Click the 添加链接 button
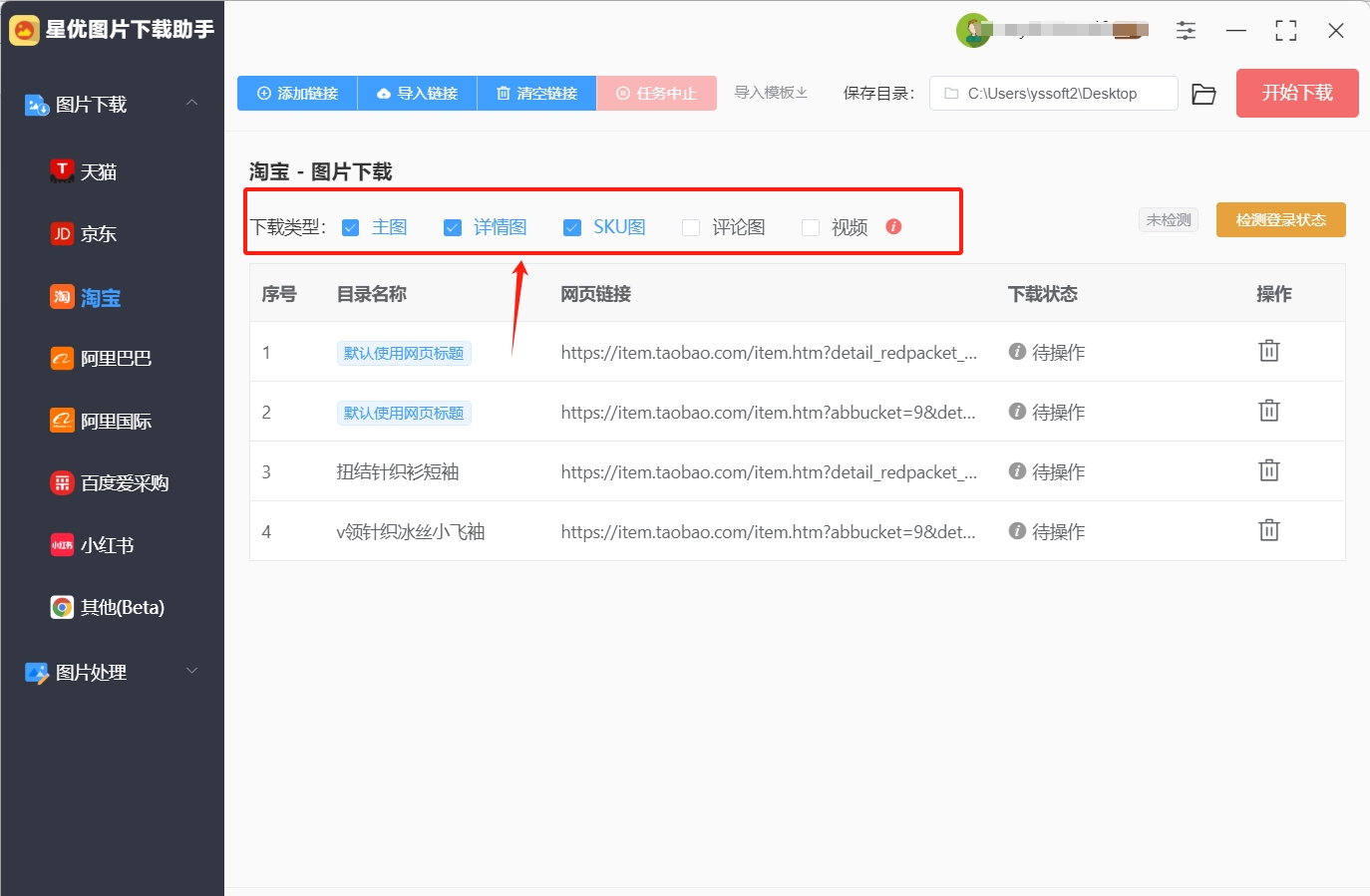Screen dimensions: 1370x896 297,93
